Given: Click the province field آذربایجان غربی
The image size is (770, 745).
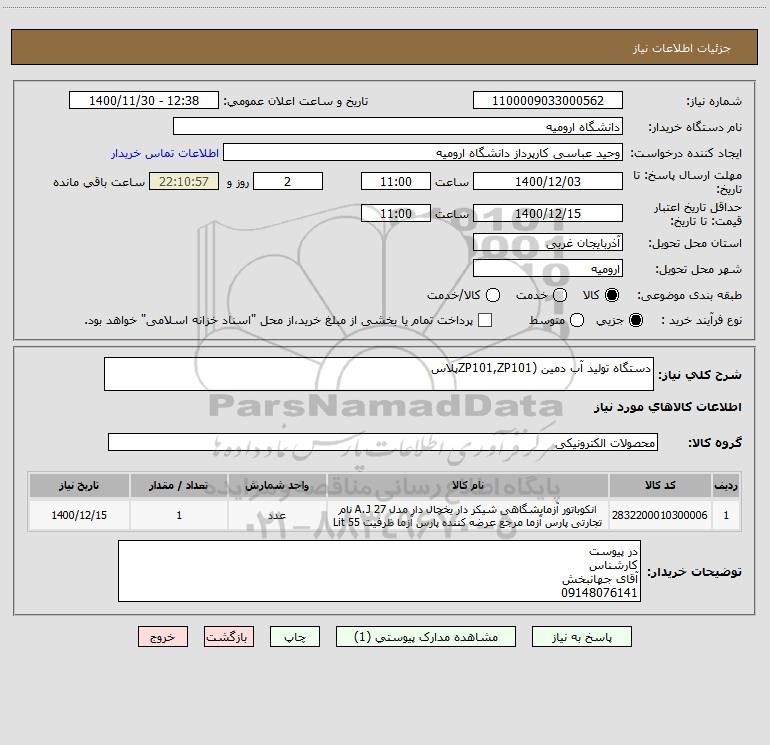Looking at the screenshot, I should click(548, 242).
